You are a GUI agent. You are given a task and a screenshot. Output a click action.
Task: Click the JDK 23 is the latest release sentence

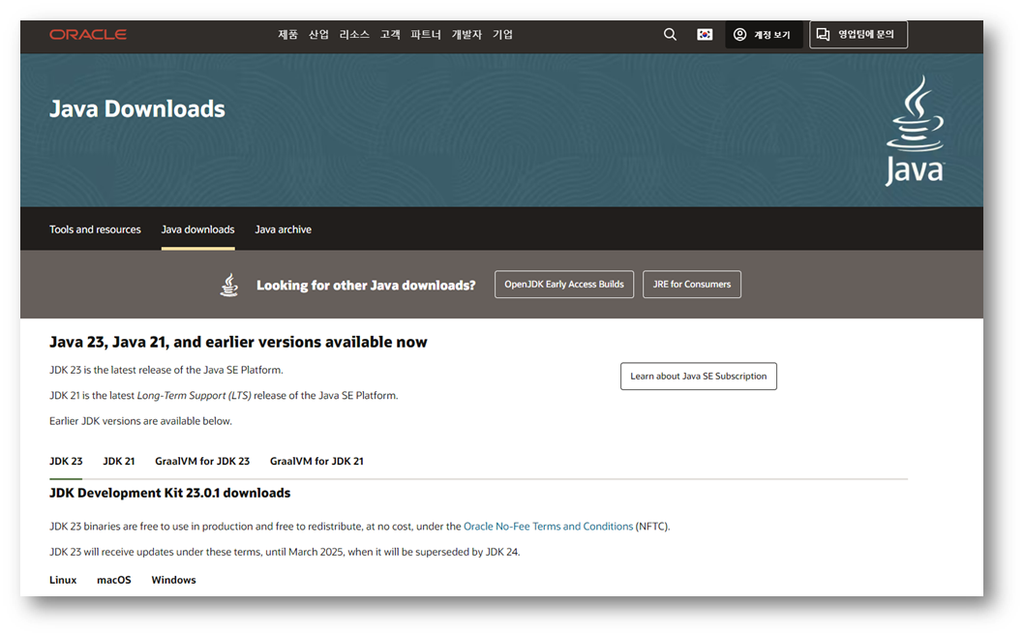click(167, 370)
